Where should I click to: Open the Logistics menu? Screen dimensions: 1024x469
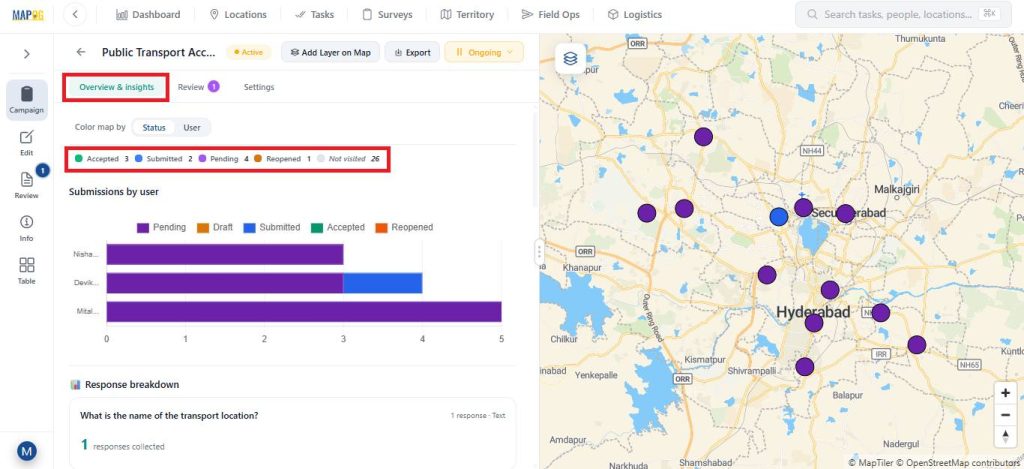[x=634, y=14]
